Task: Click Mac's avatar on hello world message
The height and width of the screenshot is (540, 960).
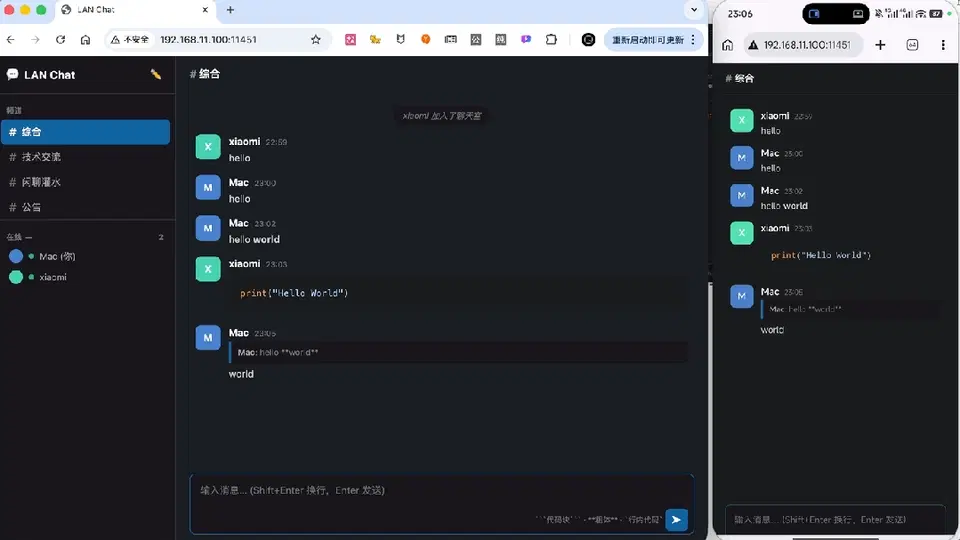Action: click(x=208, y=228)
